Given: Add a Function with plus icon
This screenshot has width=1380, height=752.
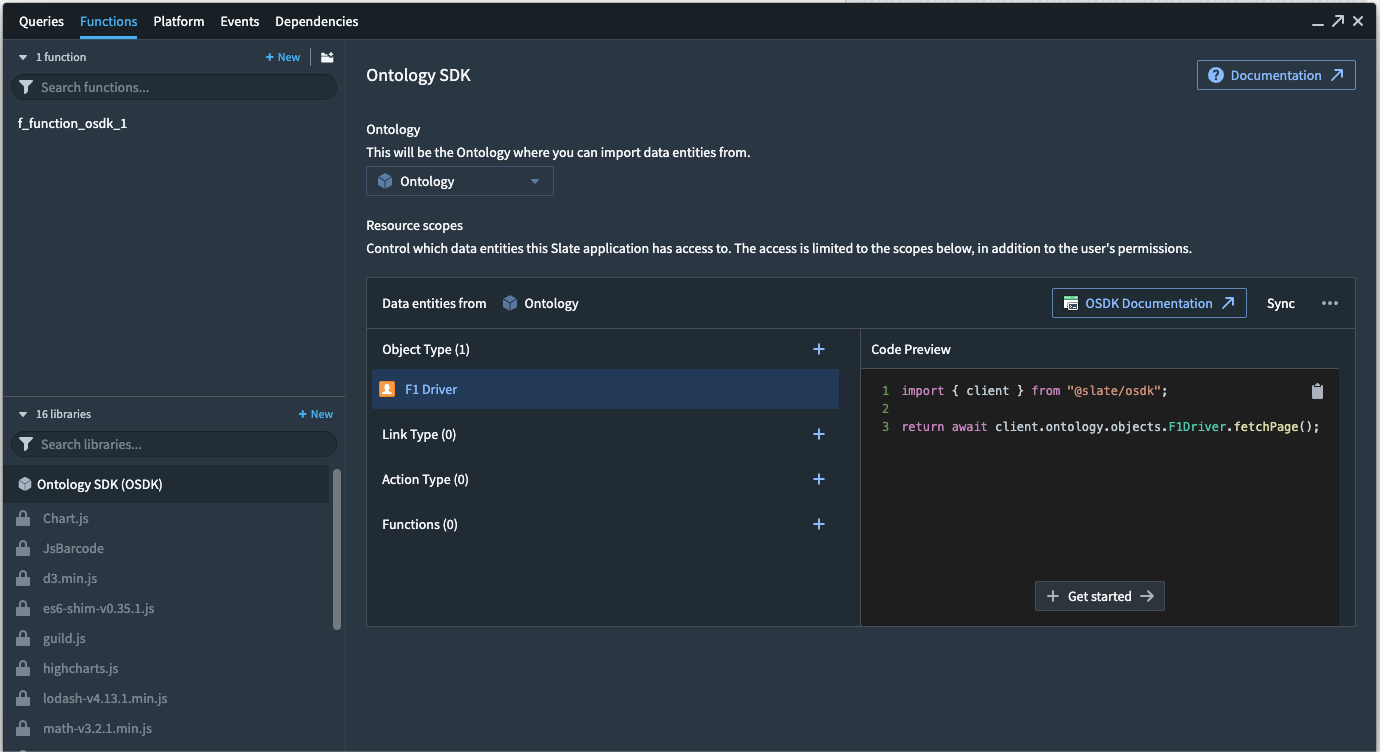Looking at the screenshot, I should (x=819, y=524).
